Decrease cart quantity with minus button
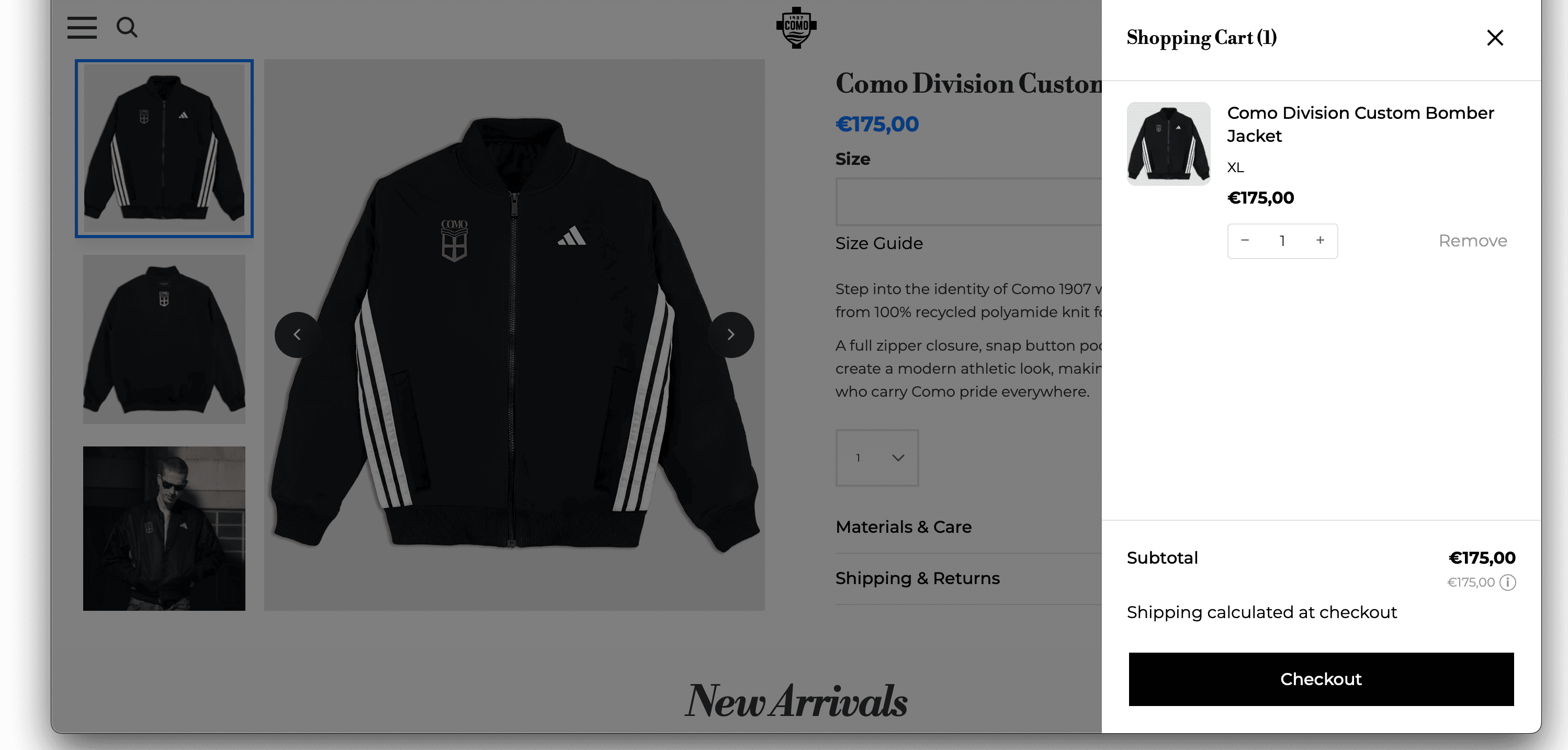Image resolution: width=1568 pixels, height=750 pixels. [x=1245, y=241]
